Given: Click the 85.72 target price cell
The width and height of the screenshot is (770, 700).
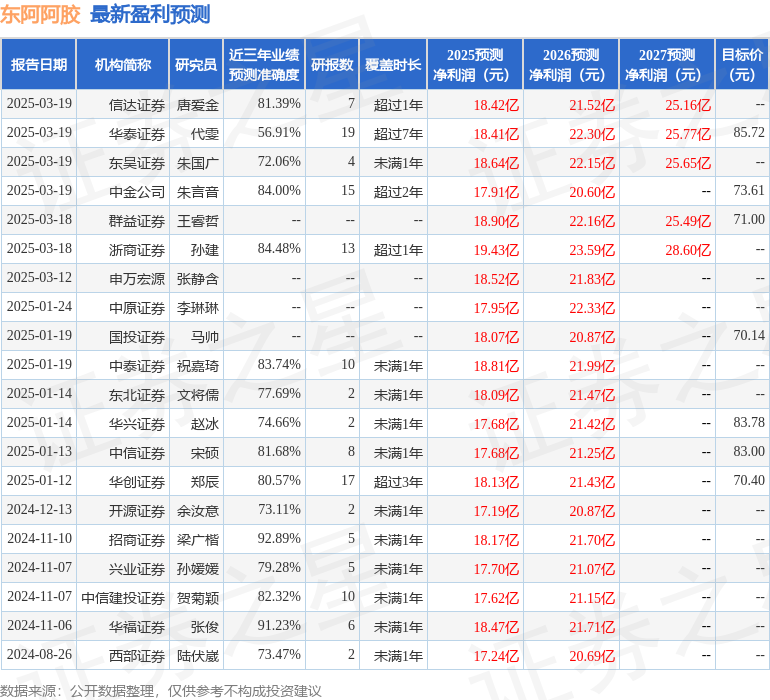Looking at the screenshot, I should click(x=748, y=133).
